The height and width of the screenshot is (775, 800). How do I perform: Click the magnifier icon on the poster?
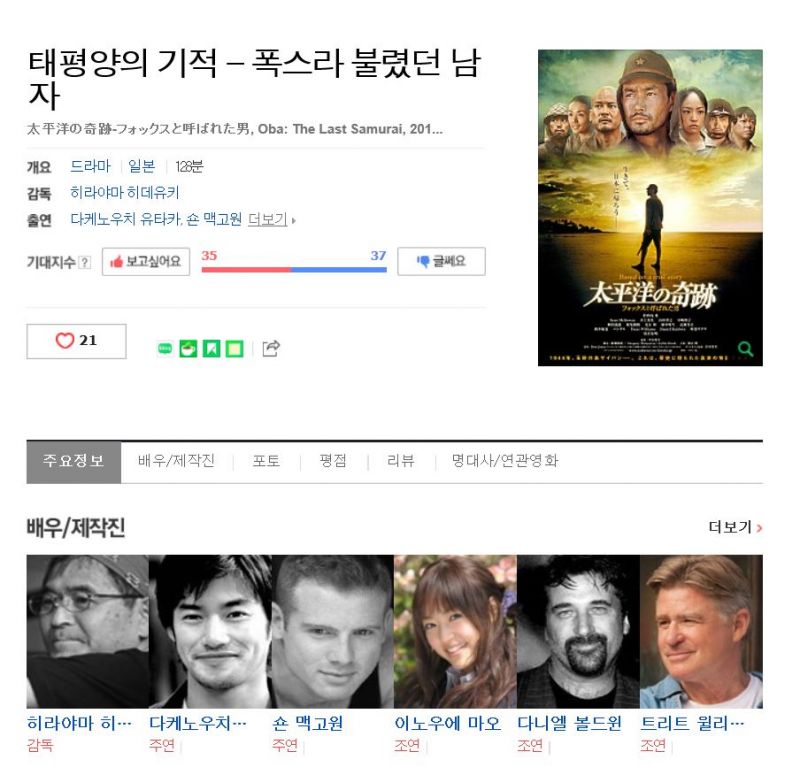click(745, 349)
